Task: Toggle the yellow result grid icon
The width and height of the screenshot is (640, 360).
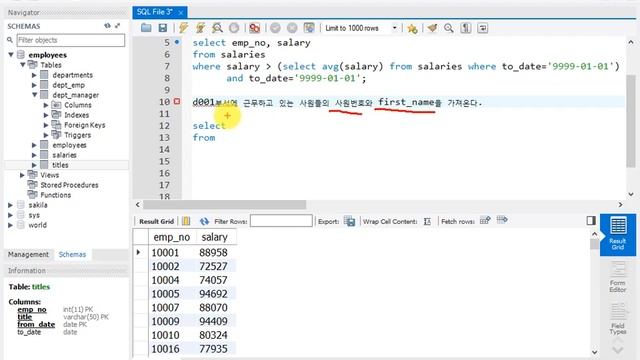Action: point(186,221)
